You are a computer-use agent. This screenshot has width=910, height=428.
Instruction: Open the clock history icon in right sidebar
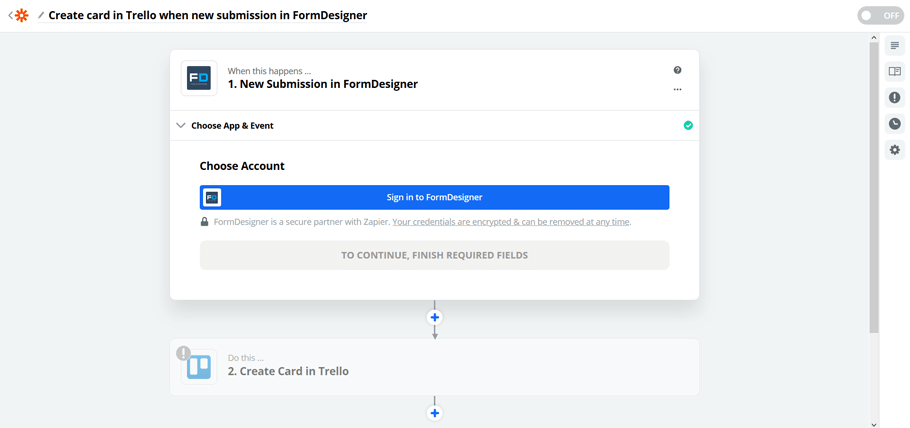895,124
